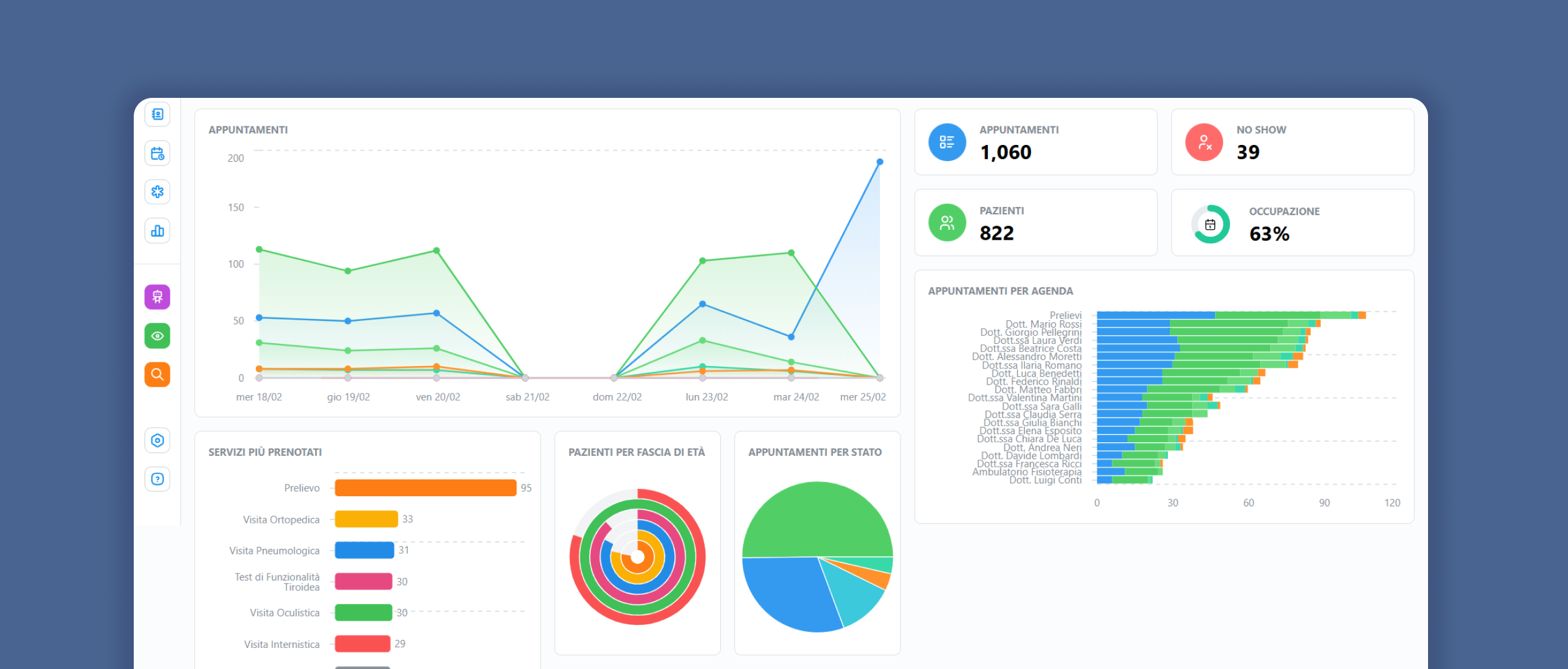Click the 39 no show value
This screenshot has height=669, width=1568.
coord(1248,152)
